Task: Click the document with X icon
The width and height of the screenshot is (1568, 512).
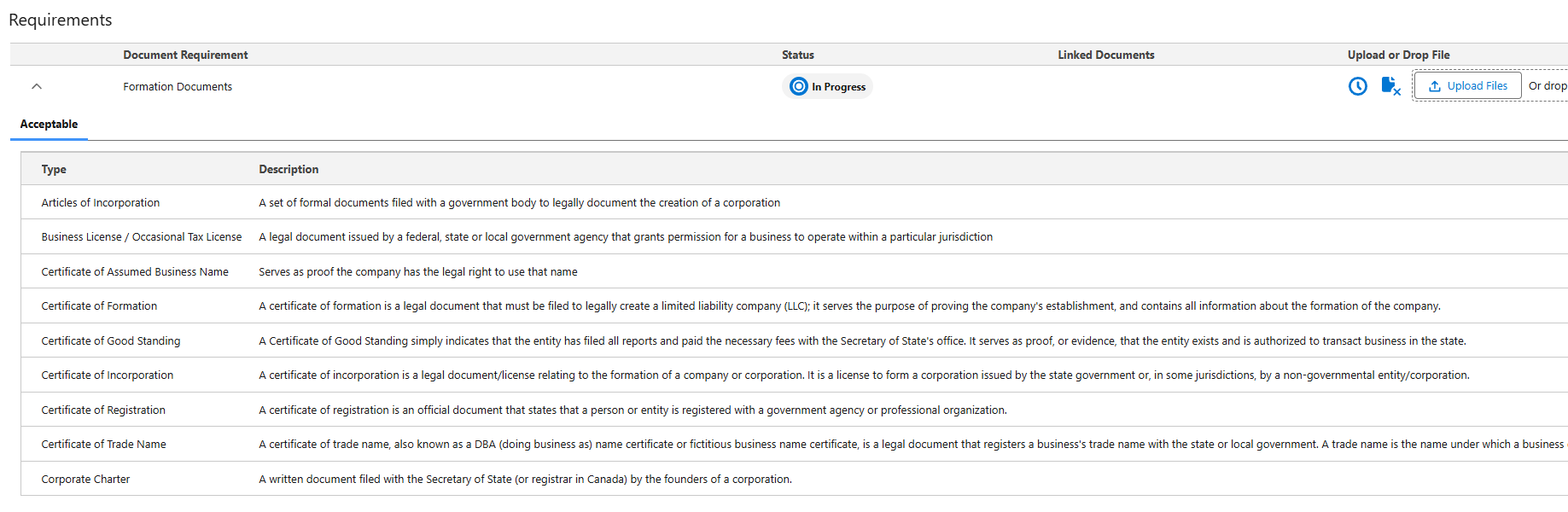Action: point(1390,86)
